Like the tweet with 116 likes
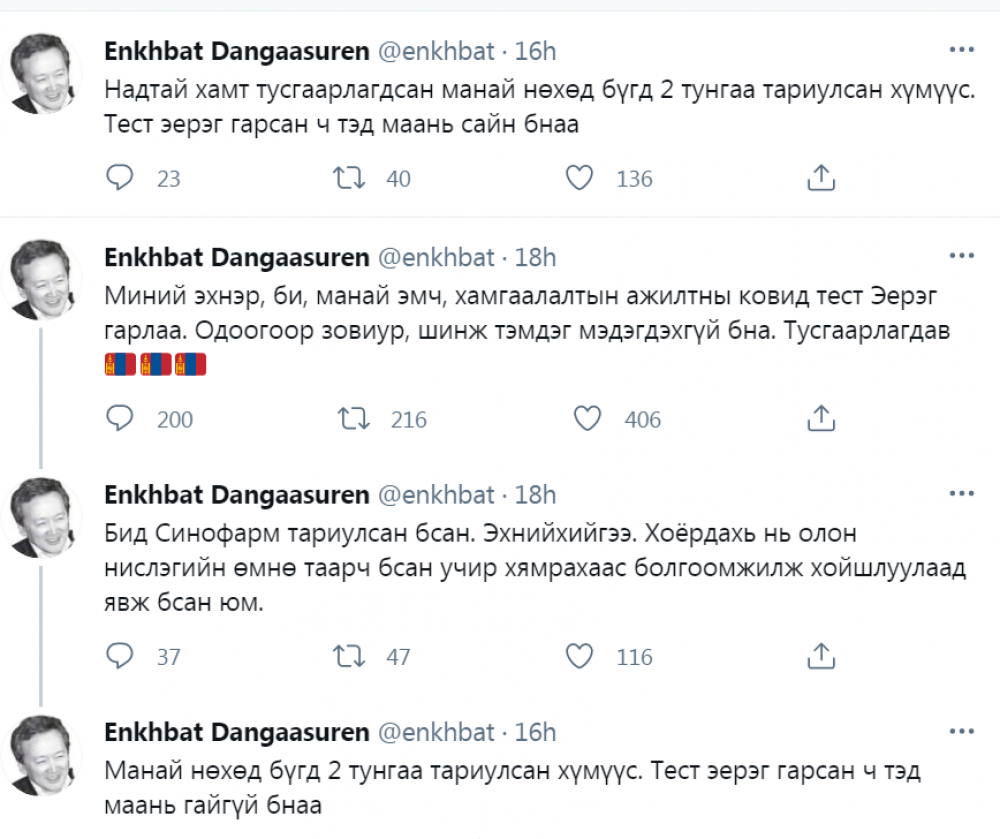The height and width of the screenshot is (839, 1000). click(x=579, y=656)
